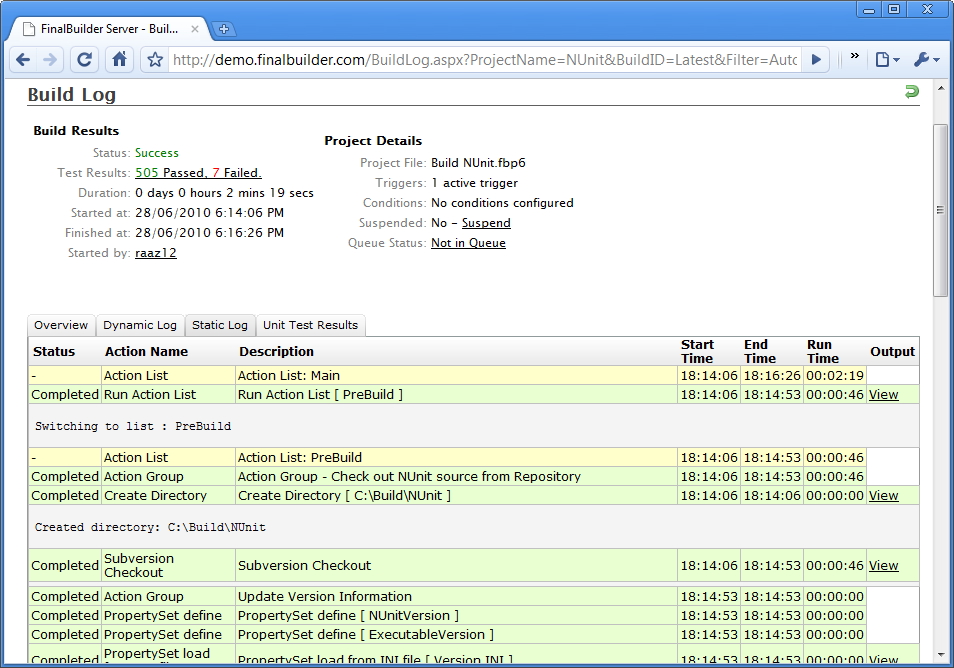The width and height of the screenshot is (954, 668).
Task: Open the wrench customize menu
Action: pos(927,60)
